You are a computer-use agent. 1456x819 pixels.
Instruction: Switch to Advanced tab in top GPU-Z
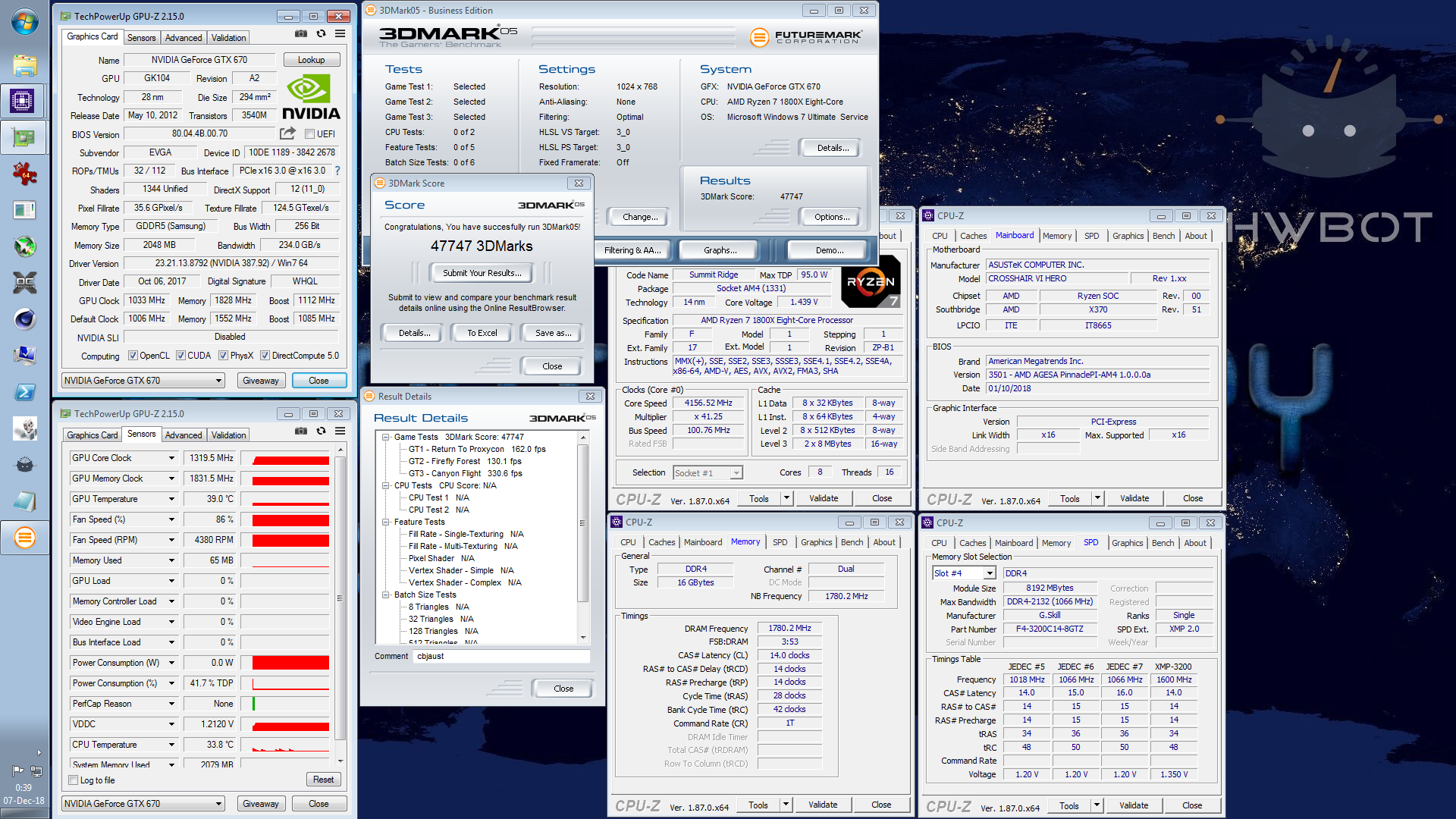point(184,38)
